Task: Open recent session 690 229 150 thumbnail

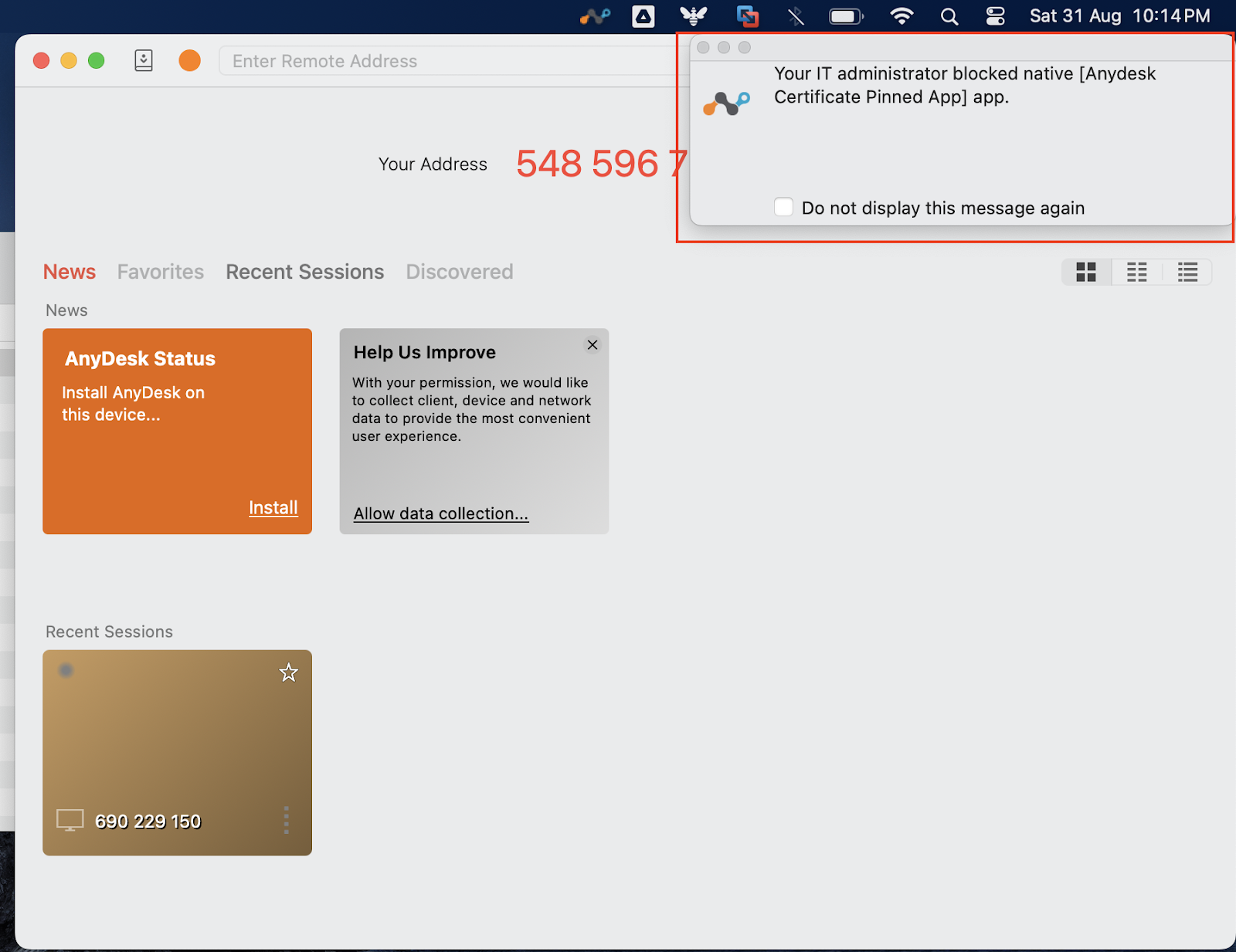Action: [x=178, y=752]
